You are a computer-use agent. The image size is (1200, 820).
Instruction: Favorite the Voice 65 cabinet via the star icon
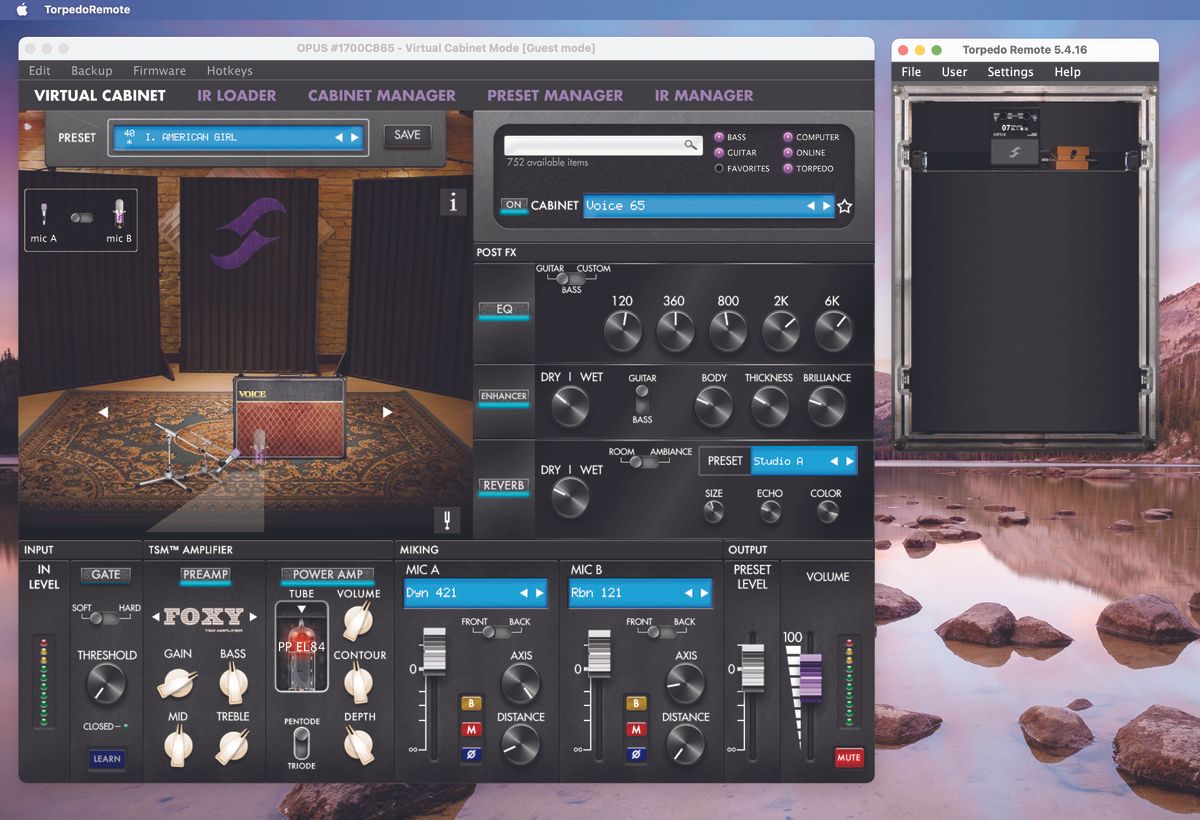(x=845, y=206)
